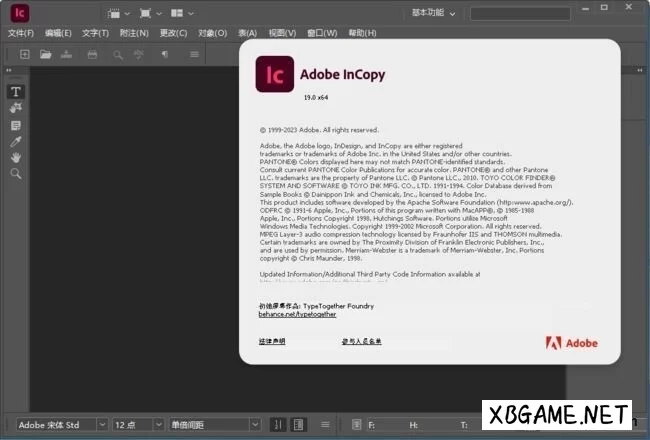This screenshot has width=650, height=440.
Task: Open the behance.net/typetogether link
Action: 297,314
